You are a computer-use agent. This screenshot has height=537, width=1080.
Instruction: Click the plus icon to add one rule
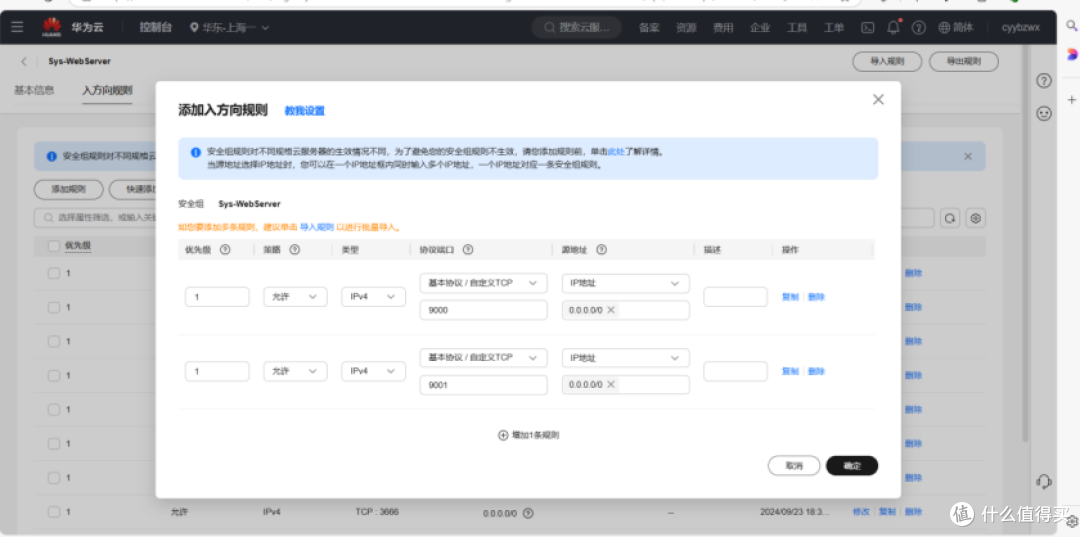(x=503, y=435)
